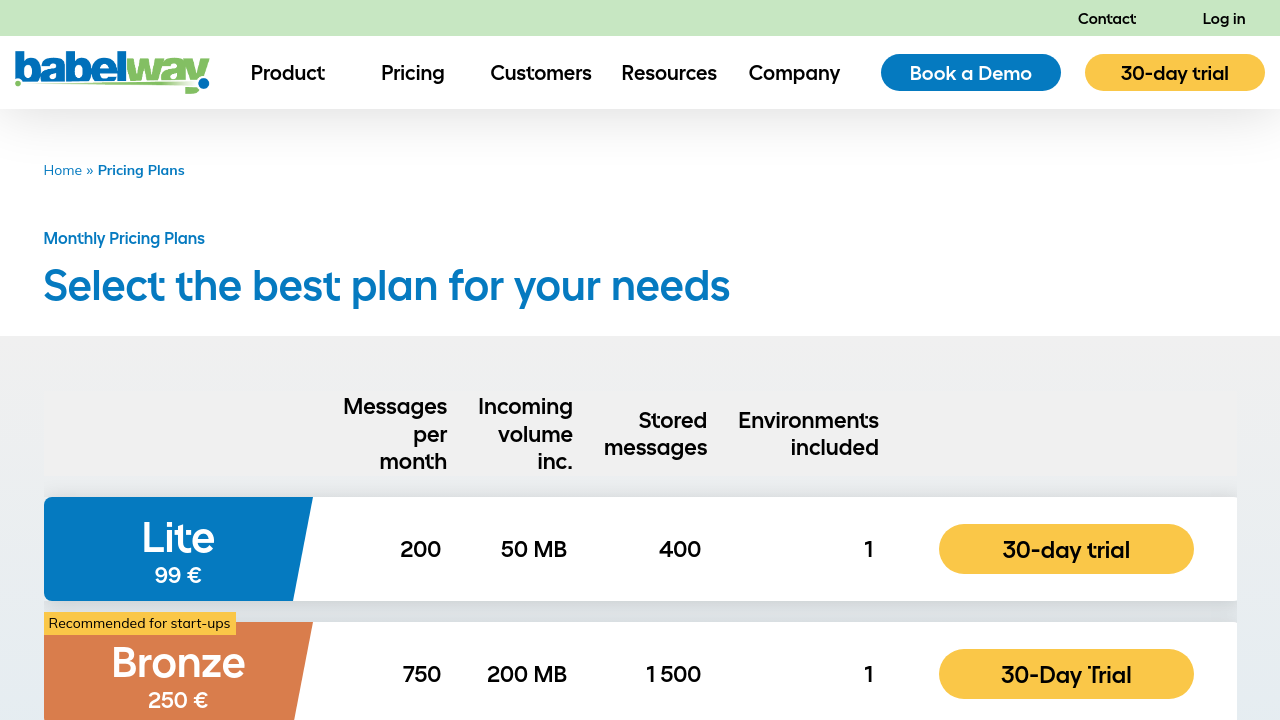This screenshot has width=1280, height=720.
Task: Open the Product menu
Action: pyautogui.click(x=287, y=73)
